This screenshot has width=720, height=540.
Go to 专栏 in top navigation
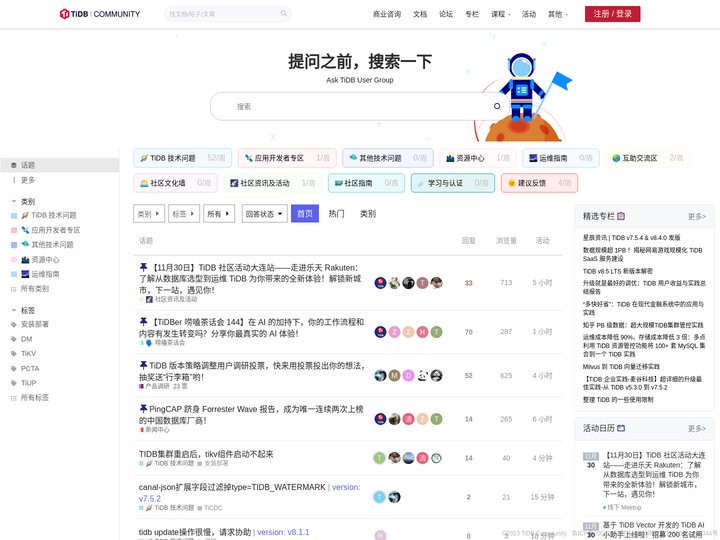(x=472, y=14)
